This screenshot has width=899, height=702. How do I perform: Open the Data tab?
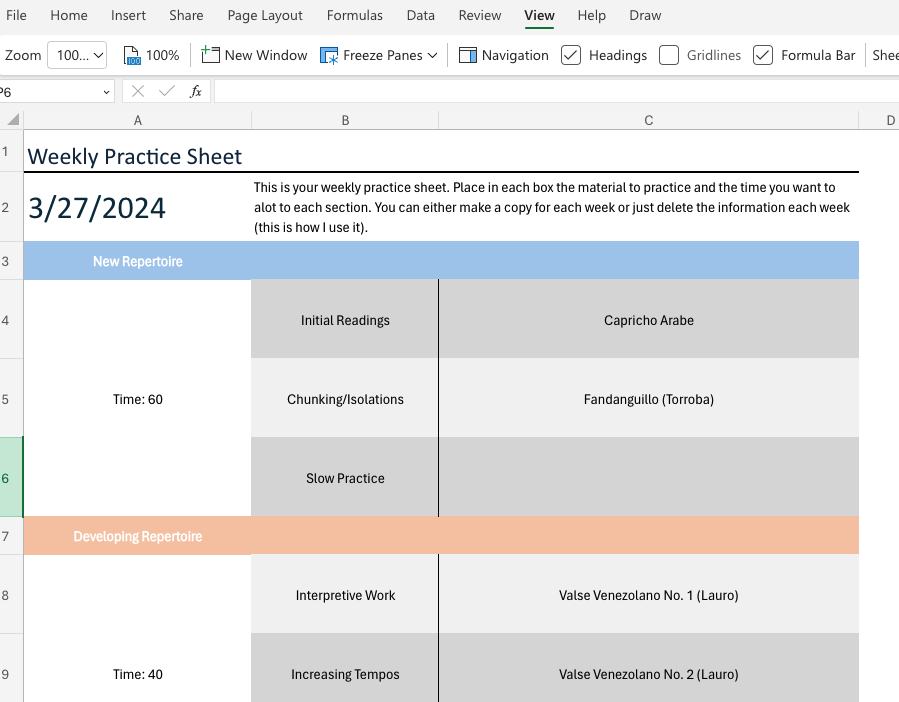[421, 15]
